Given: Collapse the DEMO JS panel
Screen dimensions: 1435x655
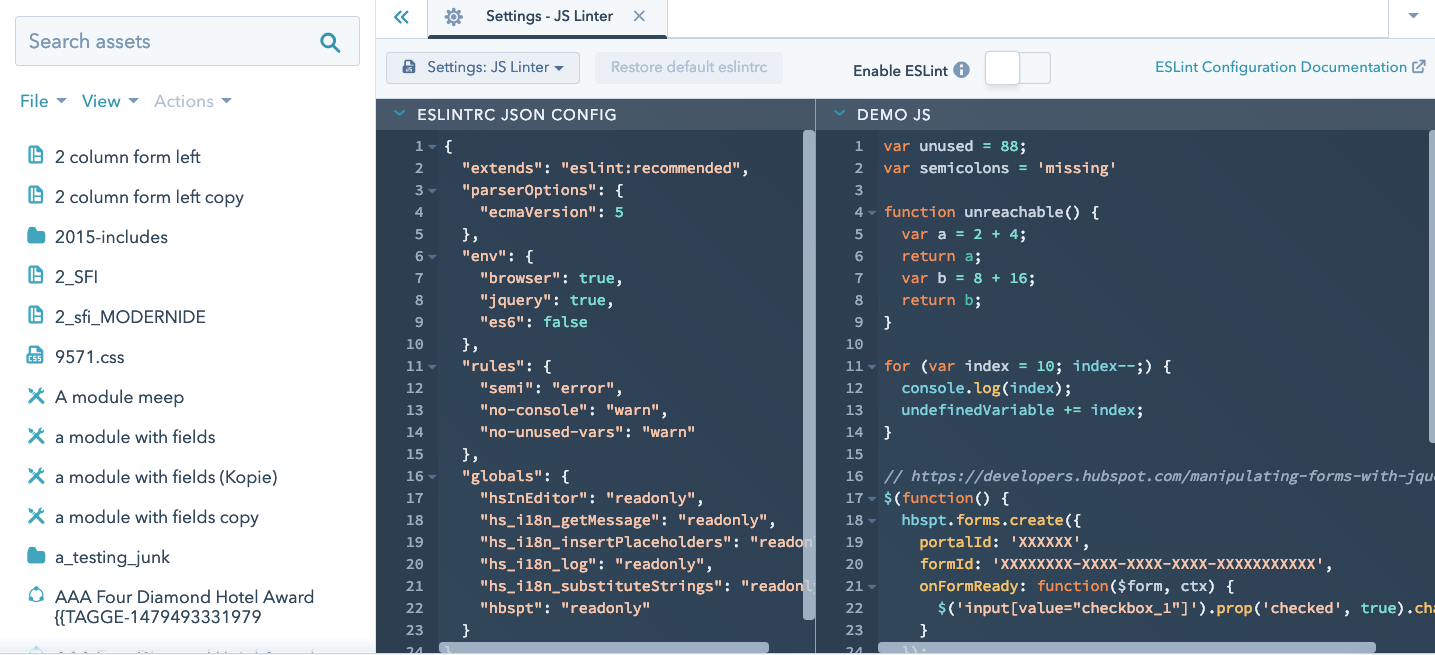Looking at the screenshot, I should (840, 114).
